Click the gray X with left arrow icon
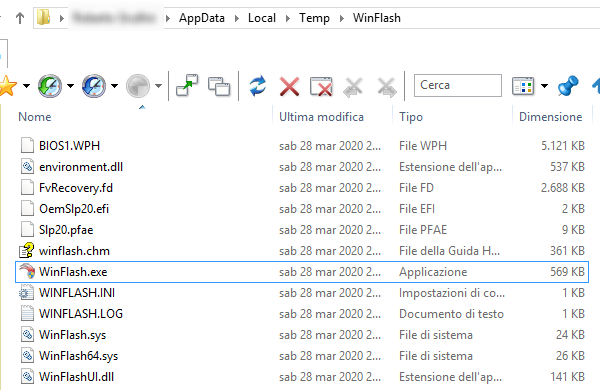 pyautogui.click(x=353, y=86)
